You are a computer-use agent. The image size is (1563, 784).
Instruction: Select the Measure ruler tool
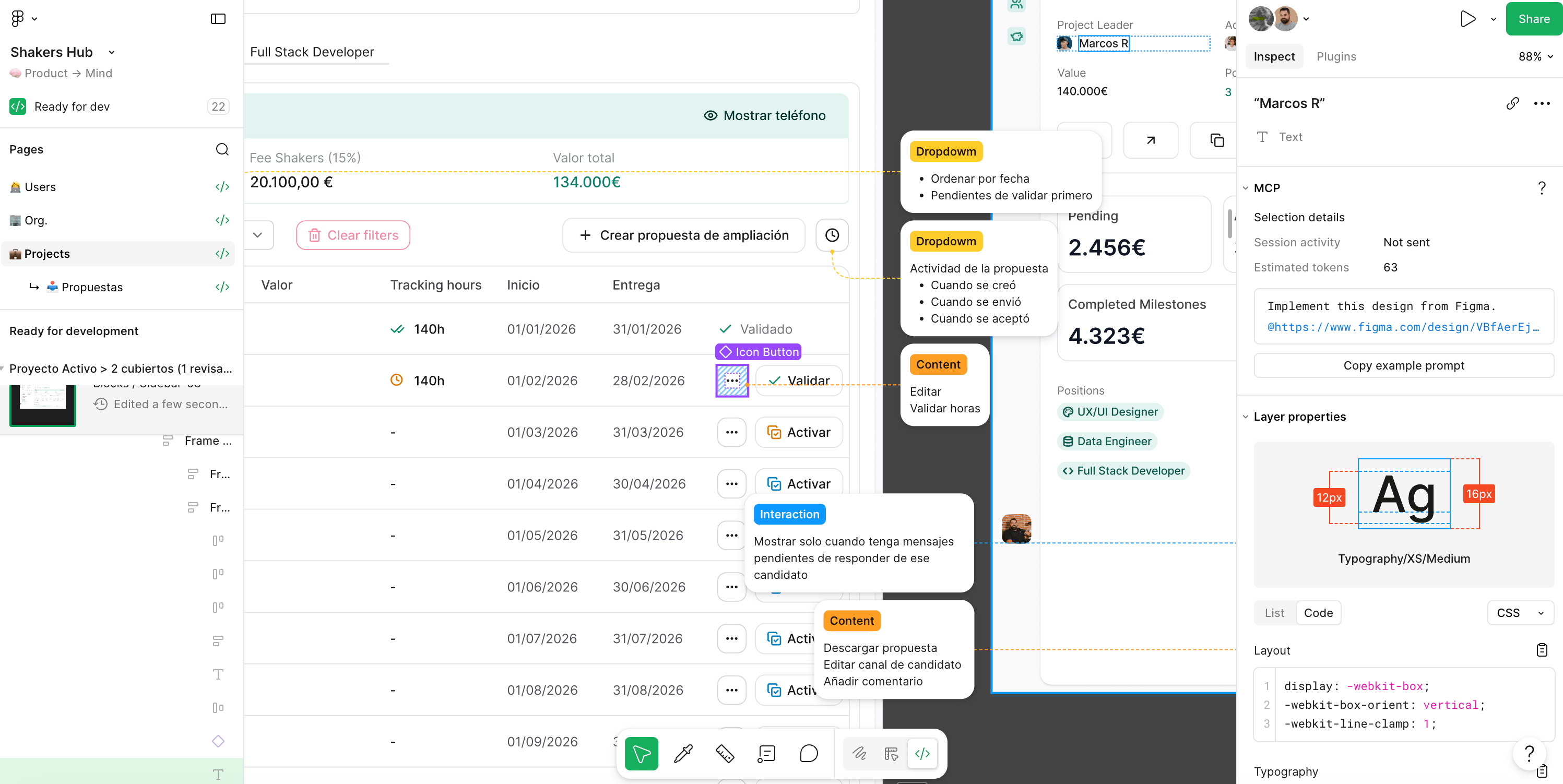coord(725,754)
